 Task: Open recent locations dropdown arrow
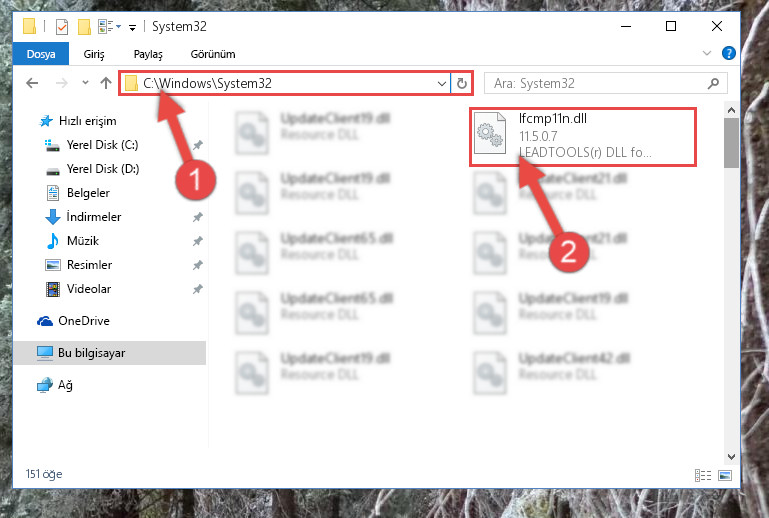pos(85,82)
